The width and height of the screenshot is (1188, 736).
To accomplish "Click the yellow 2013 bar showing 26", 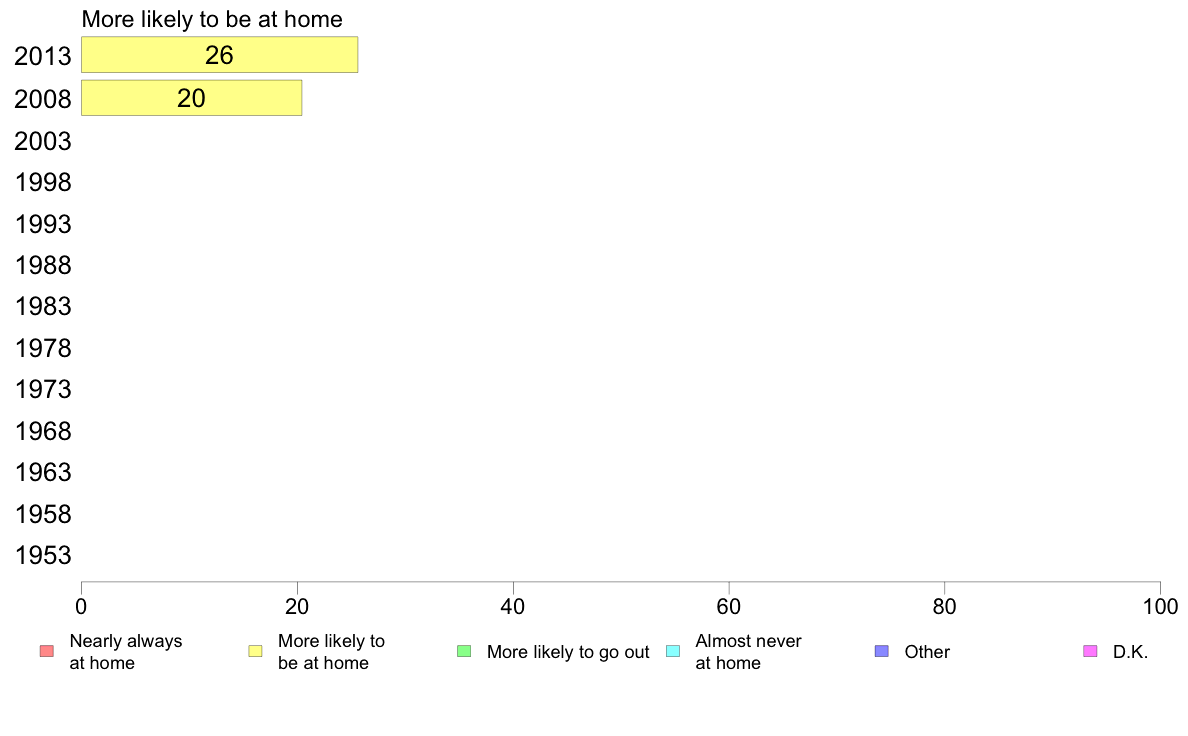I will click(x=219, y=55).
